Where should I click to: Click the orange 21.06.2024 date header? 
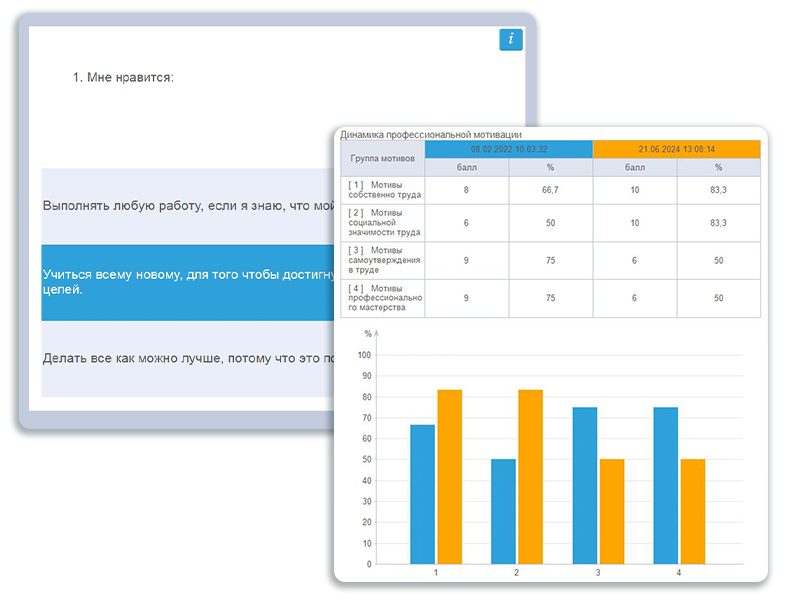coord(676,149)
